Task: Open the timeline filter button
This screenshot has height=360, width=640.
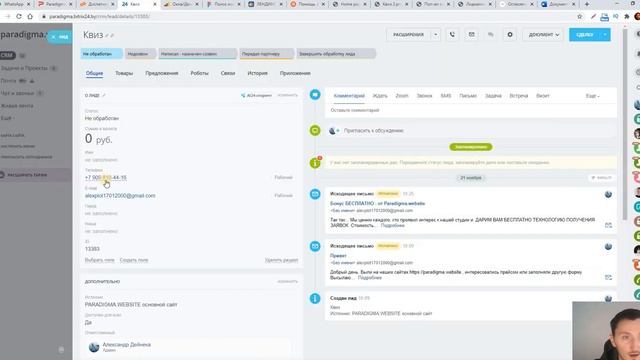Action: point(602,178)
